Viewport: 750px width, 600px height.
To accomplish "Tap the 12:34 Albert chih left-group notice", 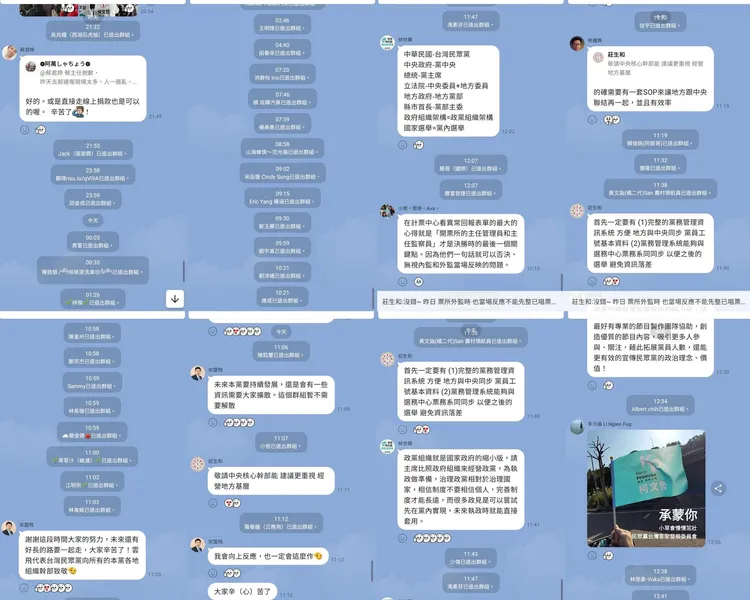I will point(660,405).
